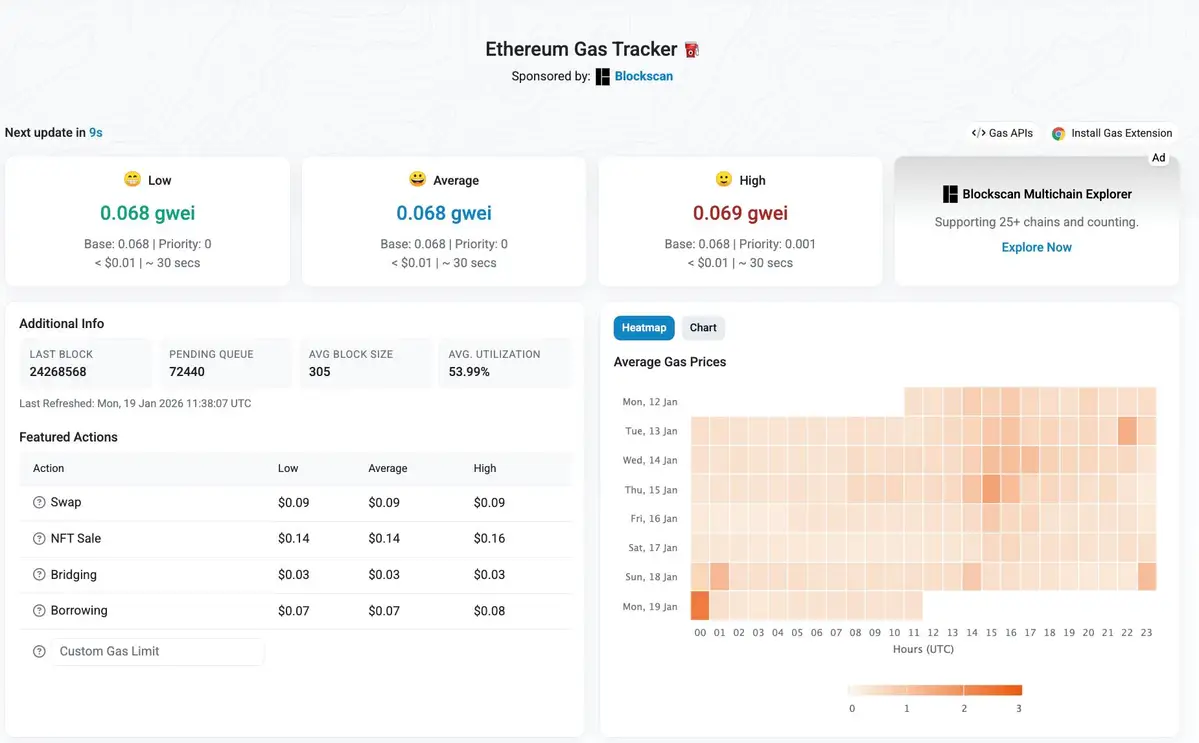This screenshot has width=1199, height=743.
Task: Follow the Blockscan sponsor link
Action: coord(643,75)
